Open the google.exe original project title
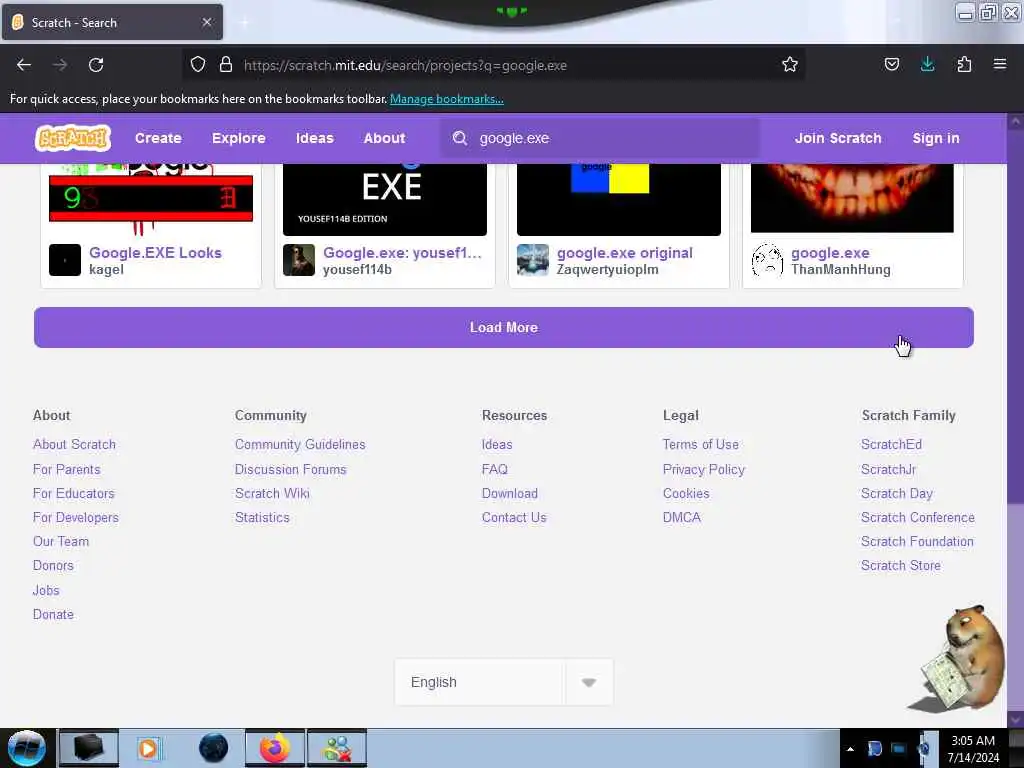Viewport: 1024px width, 768px height. 624,253
